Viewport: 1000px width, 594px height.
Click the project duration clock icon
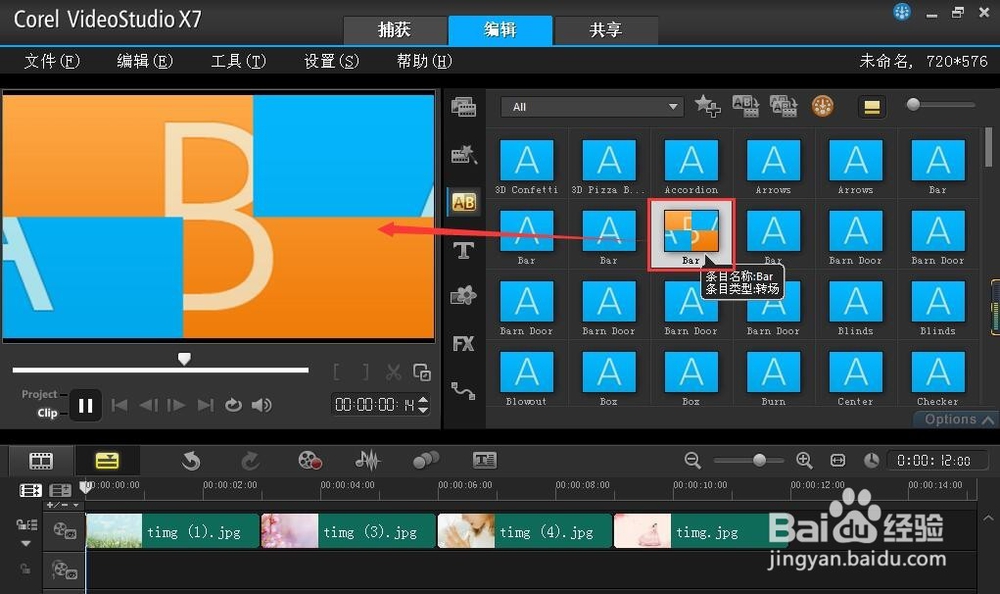871,460
